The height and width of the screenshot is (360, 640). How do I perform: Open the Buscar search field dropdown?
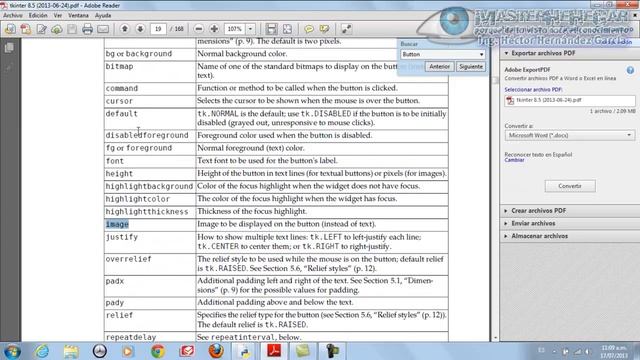481,54
